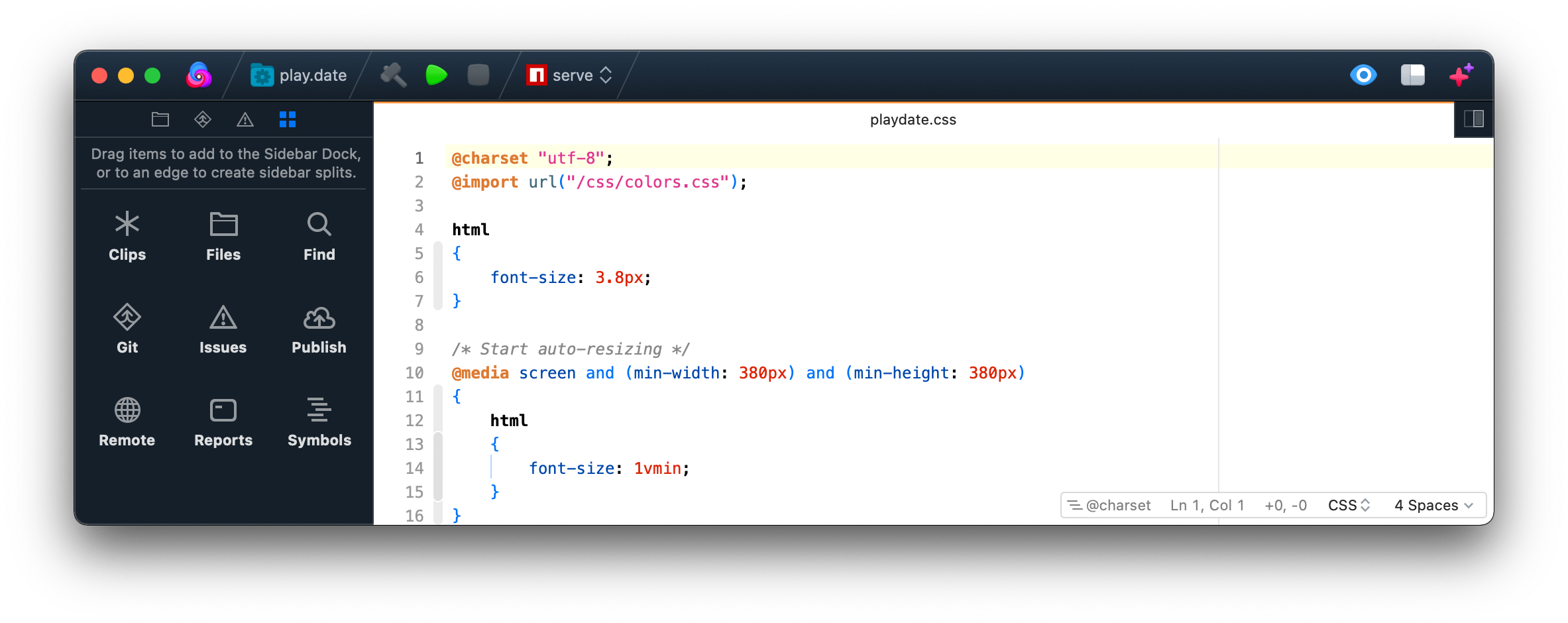Open the Find sidebar
Viewport: 1568px width, 623px height.
(x=319, y=237)
